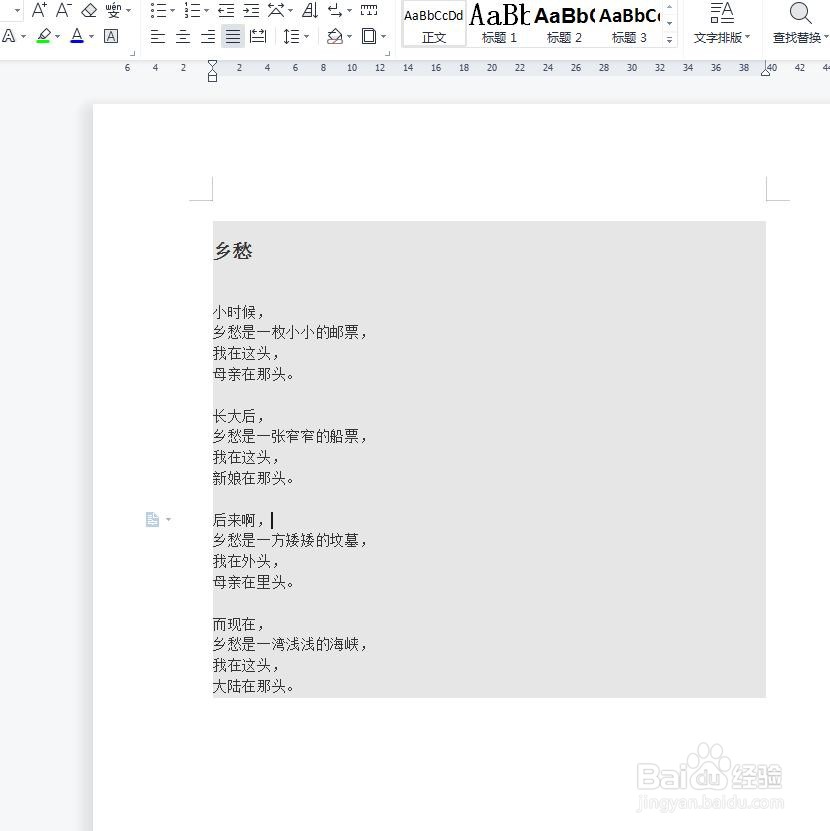
Task: Click left indent square marker on ruler
Action: (213, 78)
